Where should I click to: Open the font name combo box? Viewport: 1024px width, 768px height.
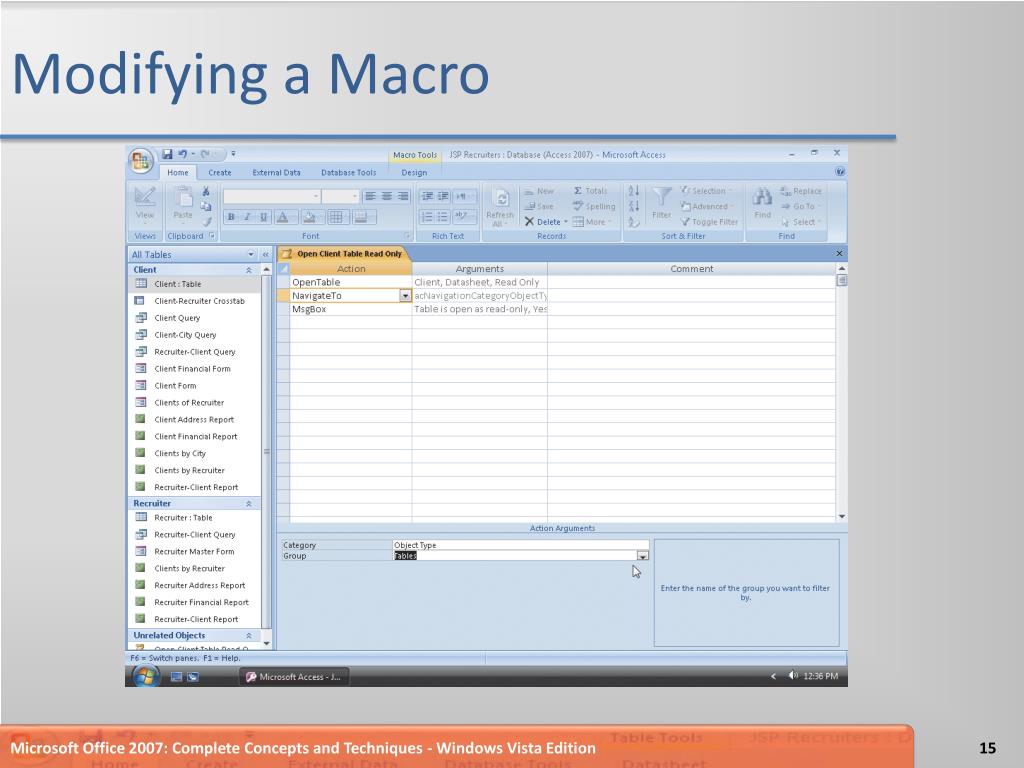click(x=271, y=196)
